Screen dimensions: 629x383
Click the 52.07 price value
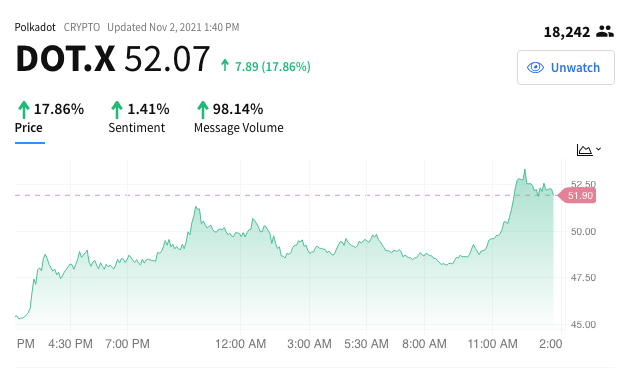click(x=167, y=59)
